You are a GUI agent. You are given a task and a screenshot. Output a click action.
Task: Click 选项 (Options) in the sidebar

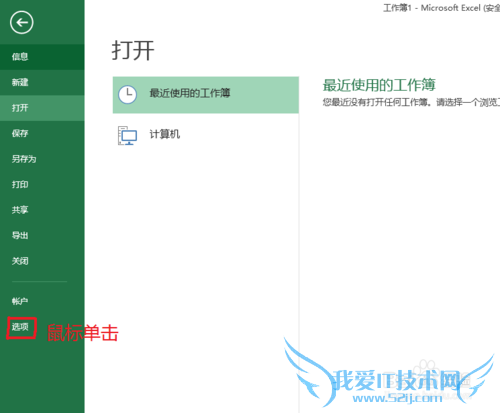[x=42, y=327]
